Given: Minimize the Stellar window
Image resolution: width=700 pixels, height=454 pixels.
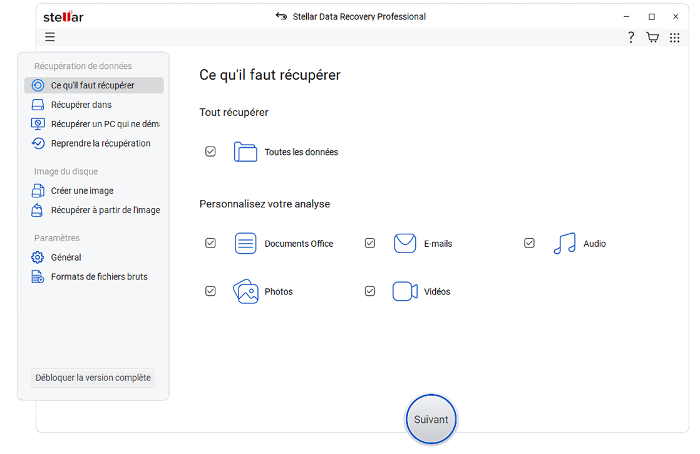Looking at the screenshot, I should [626, 17].
